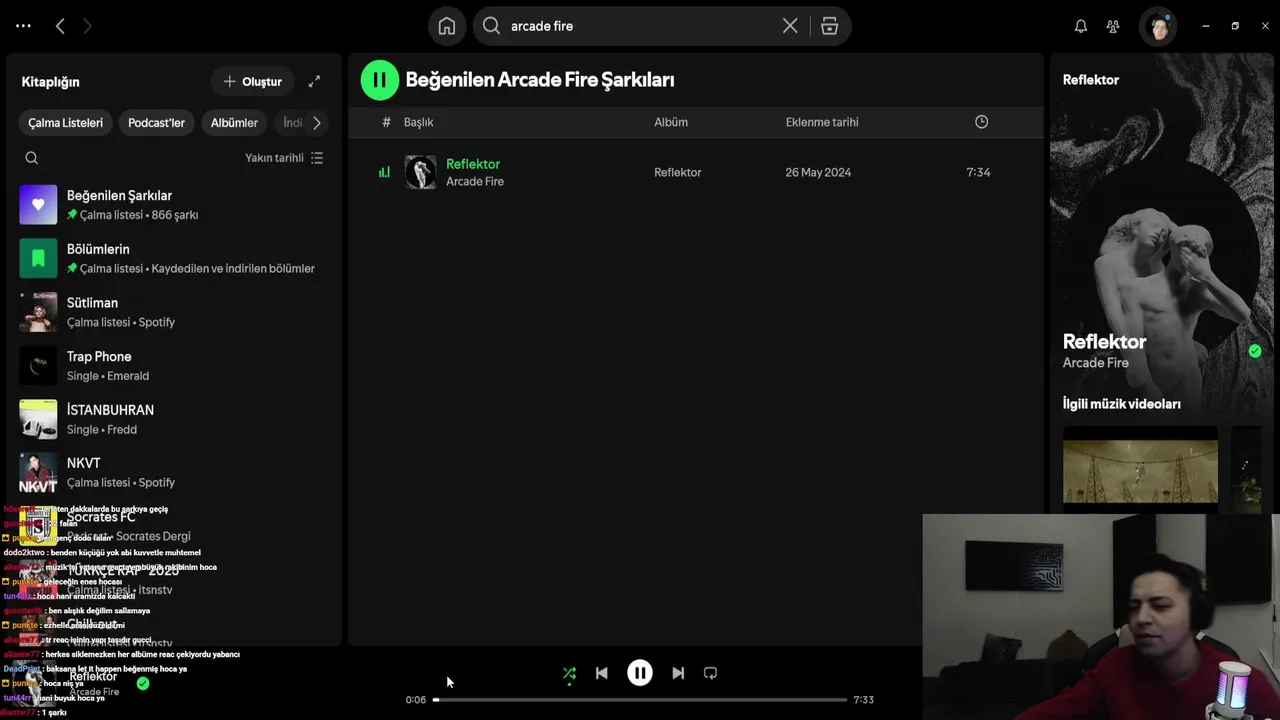Seek using the playback progress bar

640,700
